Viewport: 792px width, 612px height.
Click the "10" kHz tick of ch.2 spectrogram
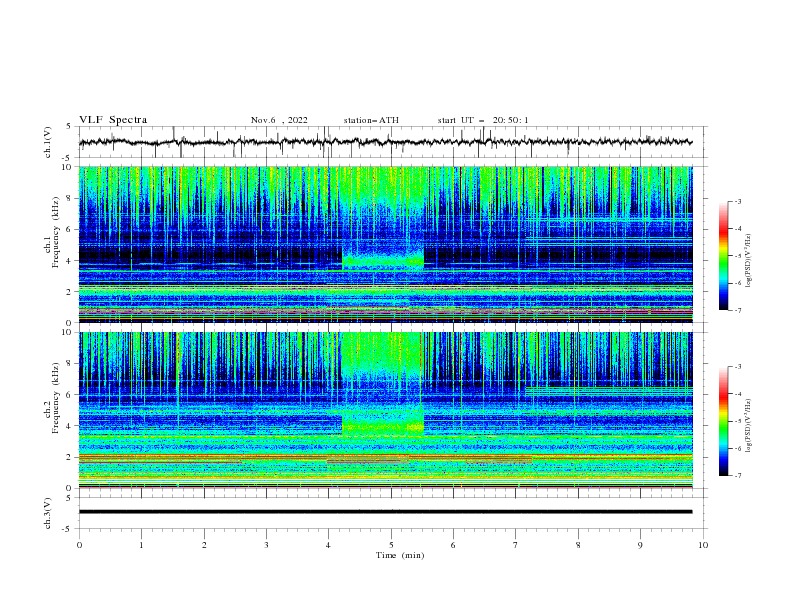pos(69,332)
